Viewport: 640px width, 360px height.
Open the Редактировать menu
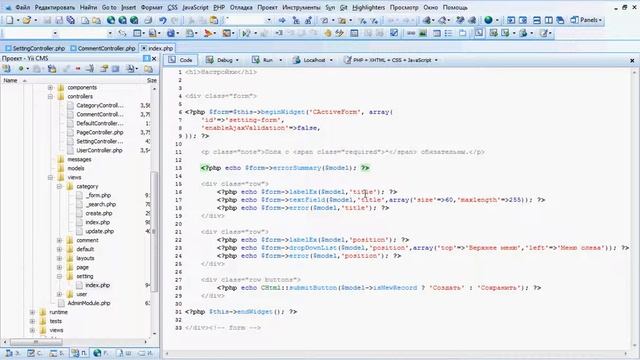(55, 7)
